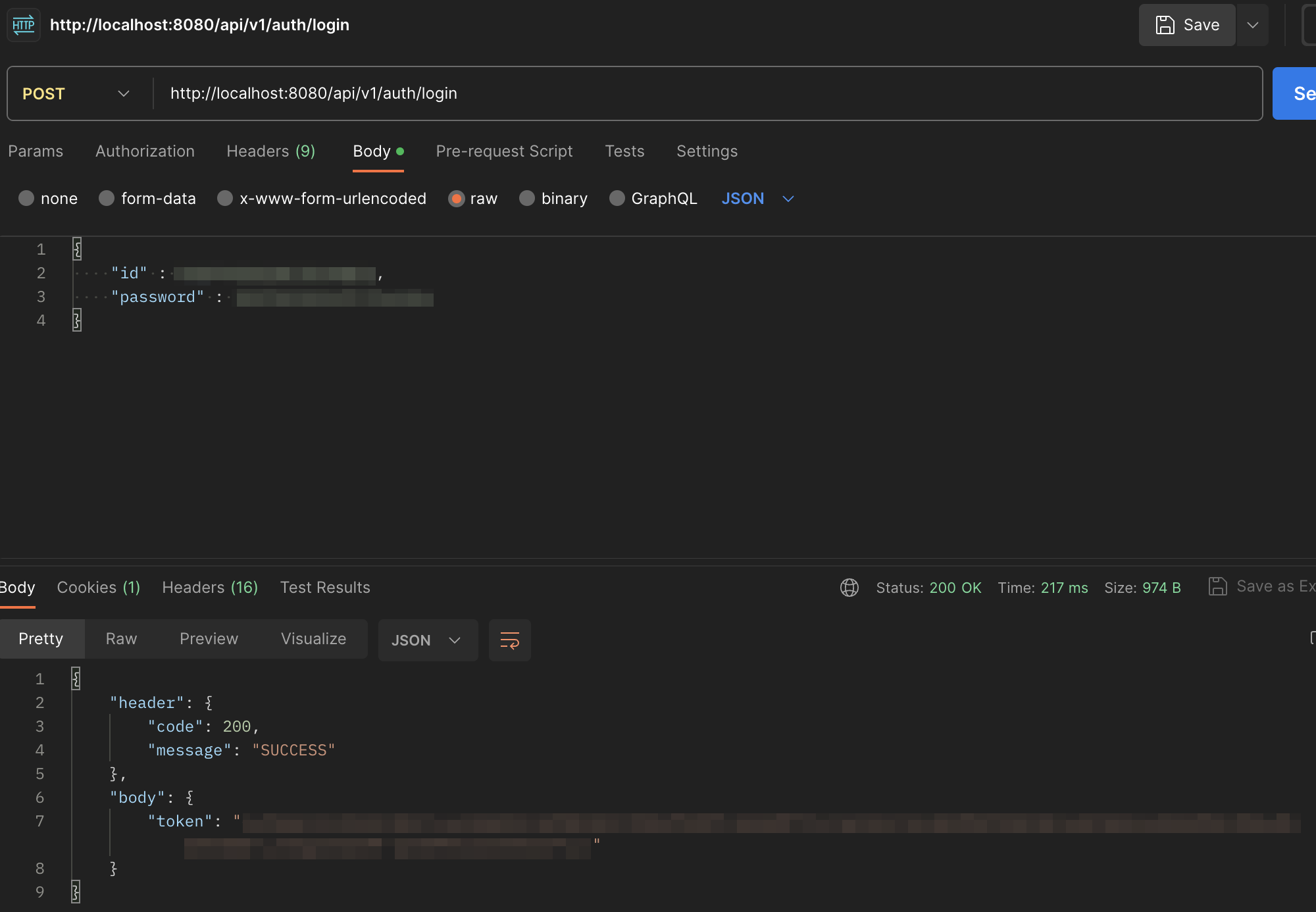Toggle the word wrap lines icon
Screen dimensions: 1316x912
[509, 640]
